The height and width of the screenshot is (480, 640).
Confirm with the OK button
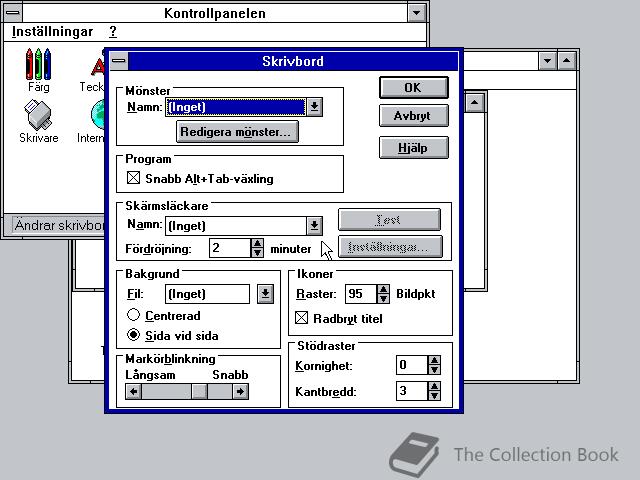pos(413,87)
